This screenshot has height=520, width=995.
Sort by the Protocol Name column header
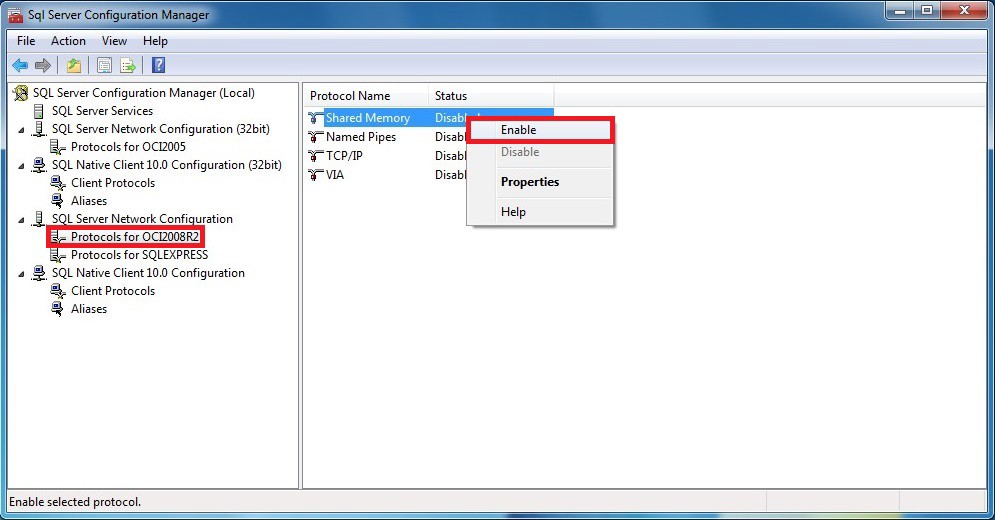tap(350, 96)
